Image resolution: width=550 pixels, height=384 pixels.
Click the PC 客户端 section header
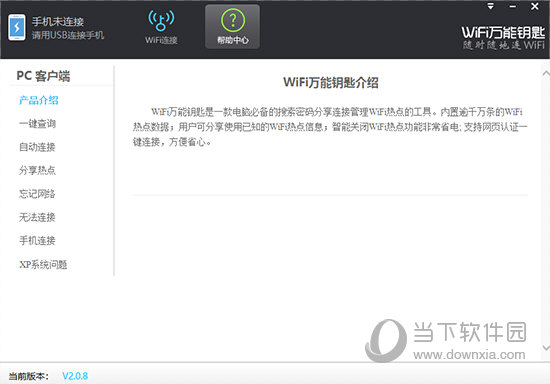click(43, 76)
